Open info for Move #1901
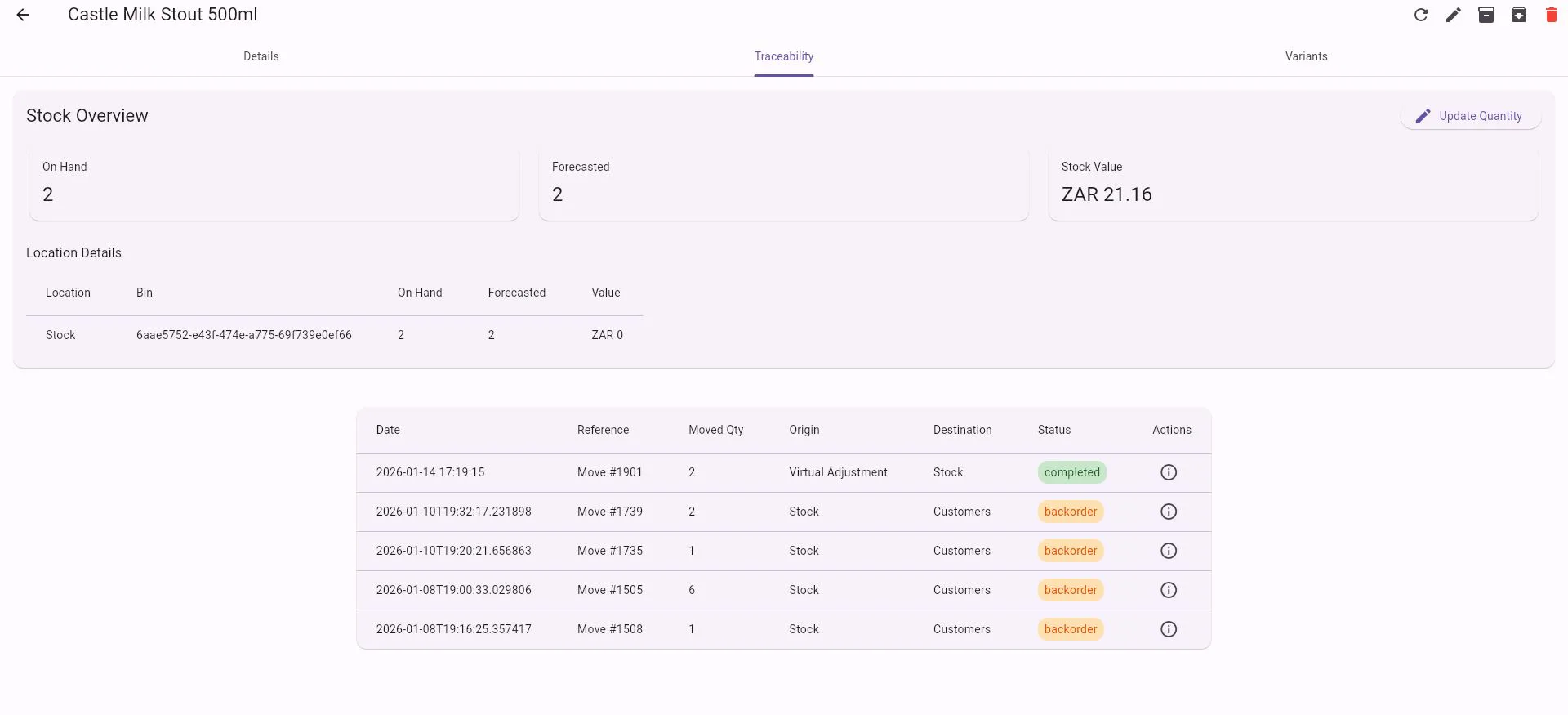The height and width of the screenshot is (715, 1568). point(1169,472)
